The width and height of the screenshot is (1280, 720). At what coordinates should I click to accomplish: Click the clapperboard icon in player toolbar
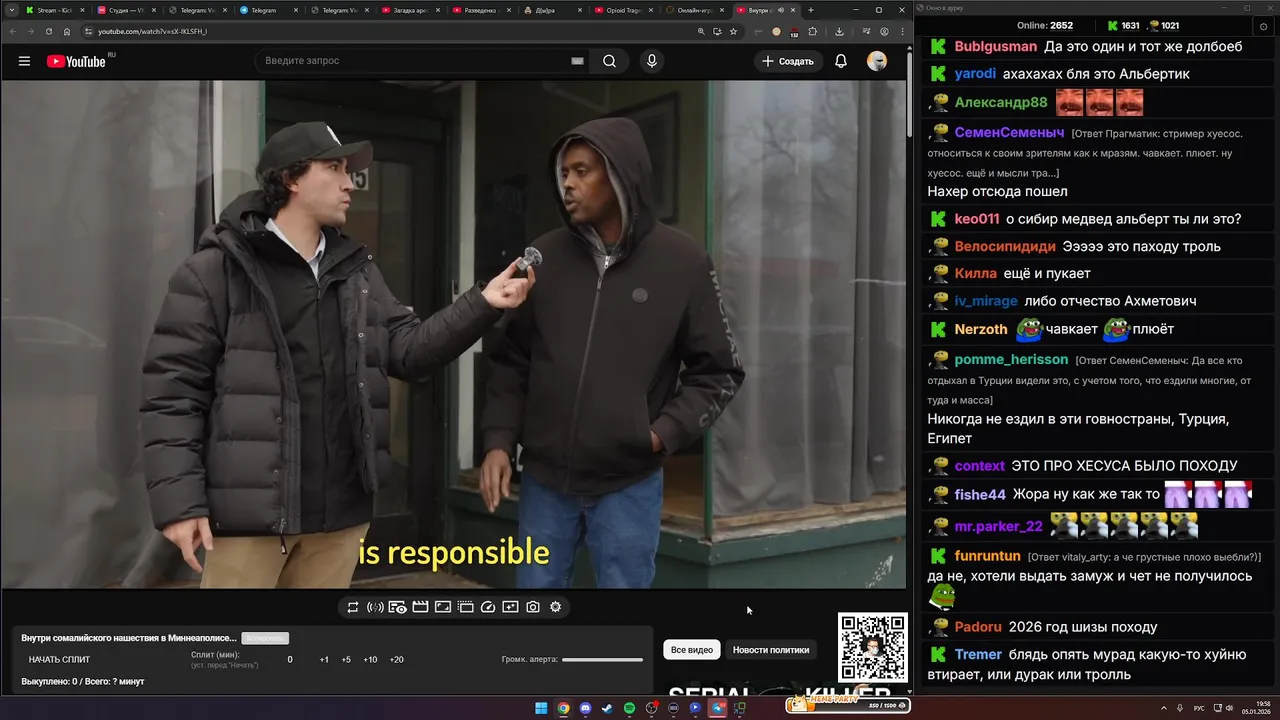[x=420, y=607]
